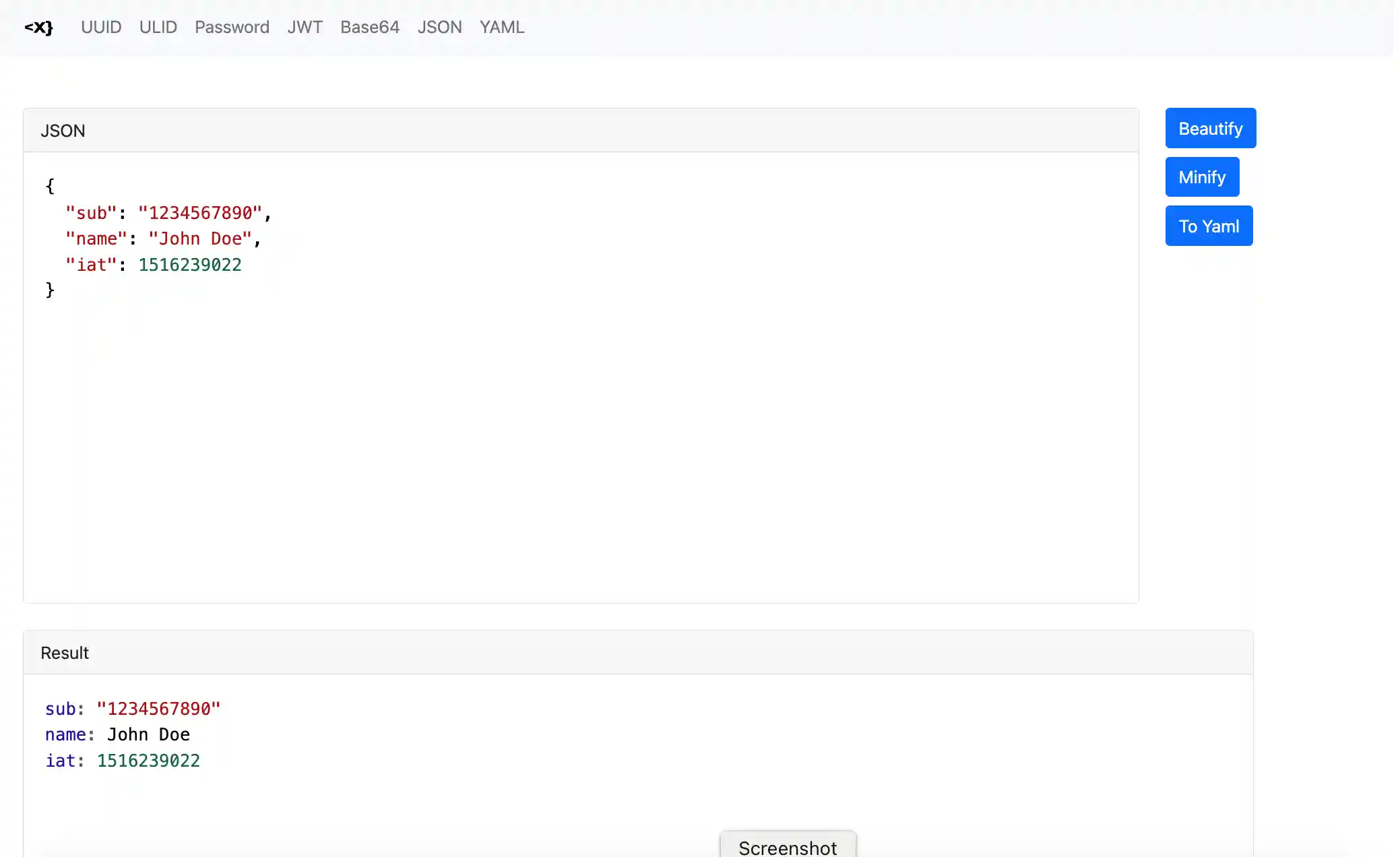Click the "John Doe" value in JSON editor

(x=199, y=239)
